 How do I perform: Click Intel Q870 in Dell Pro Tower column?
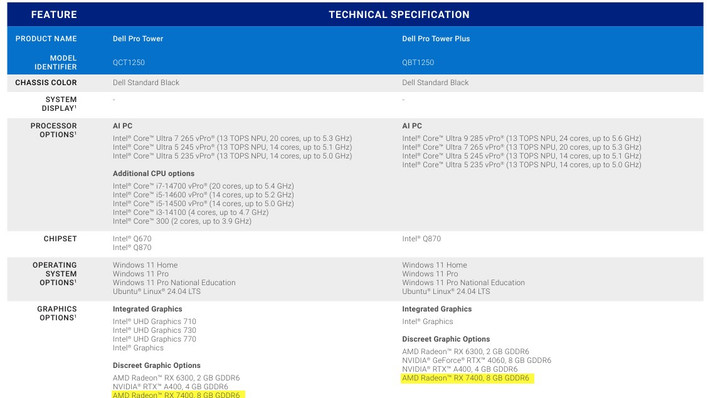point(132,248)
